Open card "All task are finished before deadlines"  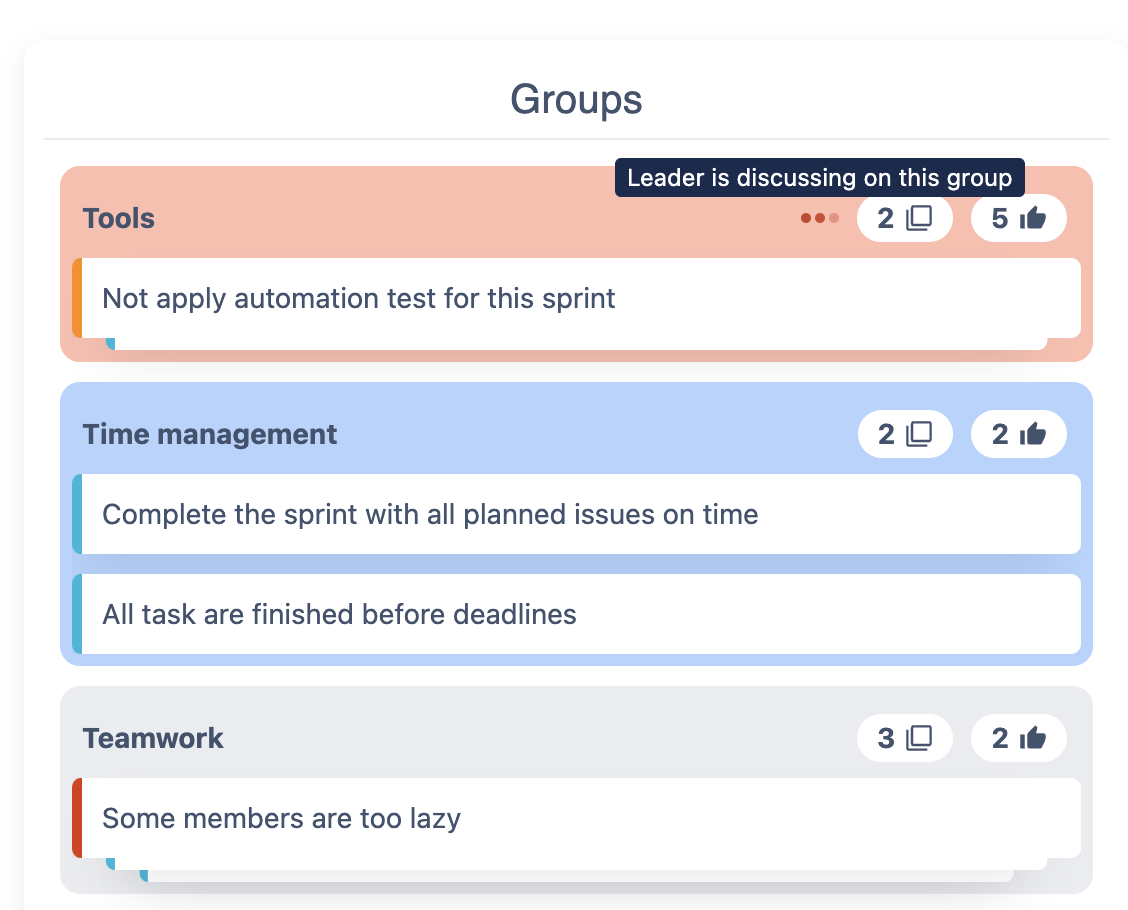pos(339,614)
